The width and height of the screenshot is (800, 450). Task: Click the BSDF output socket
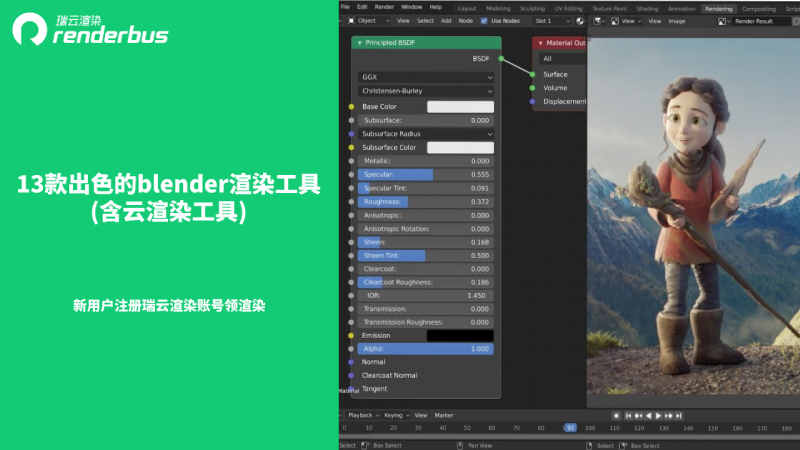[x=501, y=59]
